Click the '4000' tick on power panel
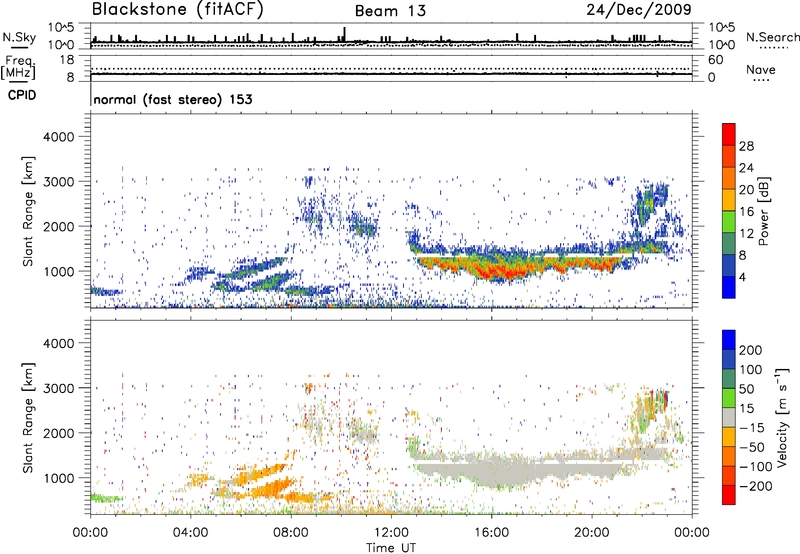Screen dimensions: 800x554 pyautogui.click(x=58, y=137)
